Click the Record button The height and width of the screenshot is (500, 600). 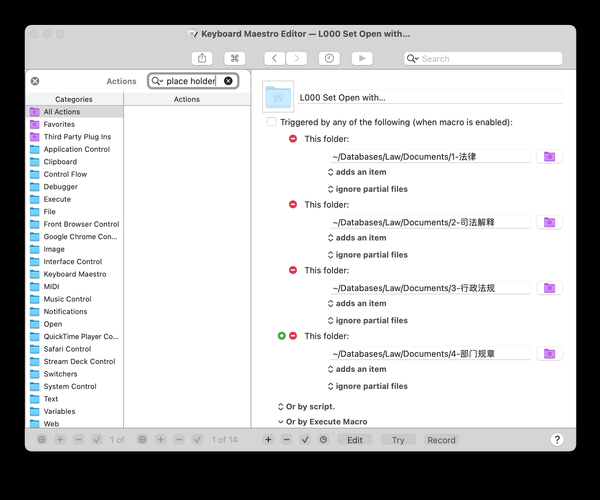pyautogui.click(x=441, y=440)
